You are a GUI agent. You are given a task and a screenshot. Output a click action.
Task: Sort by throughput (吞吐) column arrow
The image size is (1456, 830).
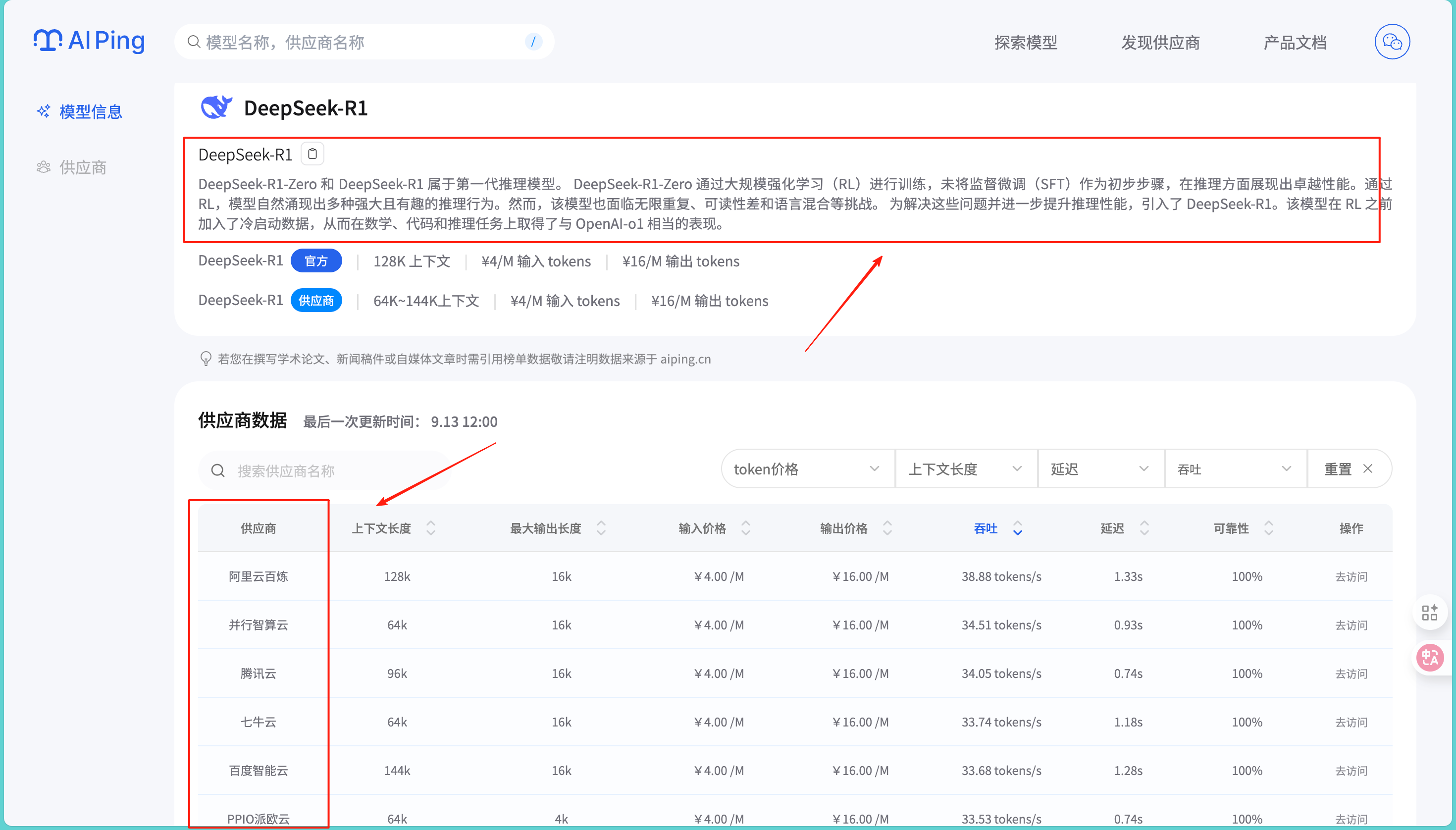(x=1017, y=528)
